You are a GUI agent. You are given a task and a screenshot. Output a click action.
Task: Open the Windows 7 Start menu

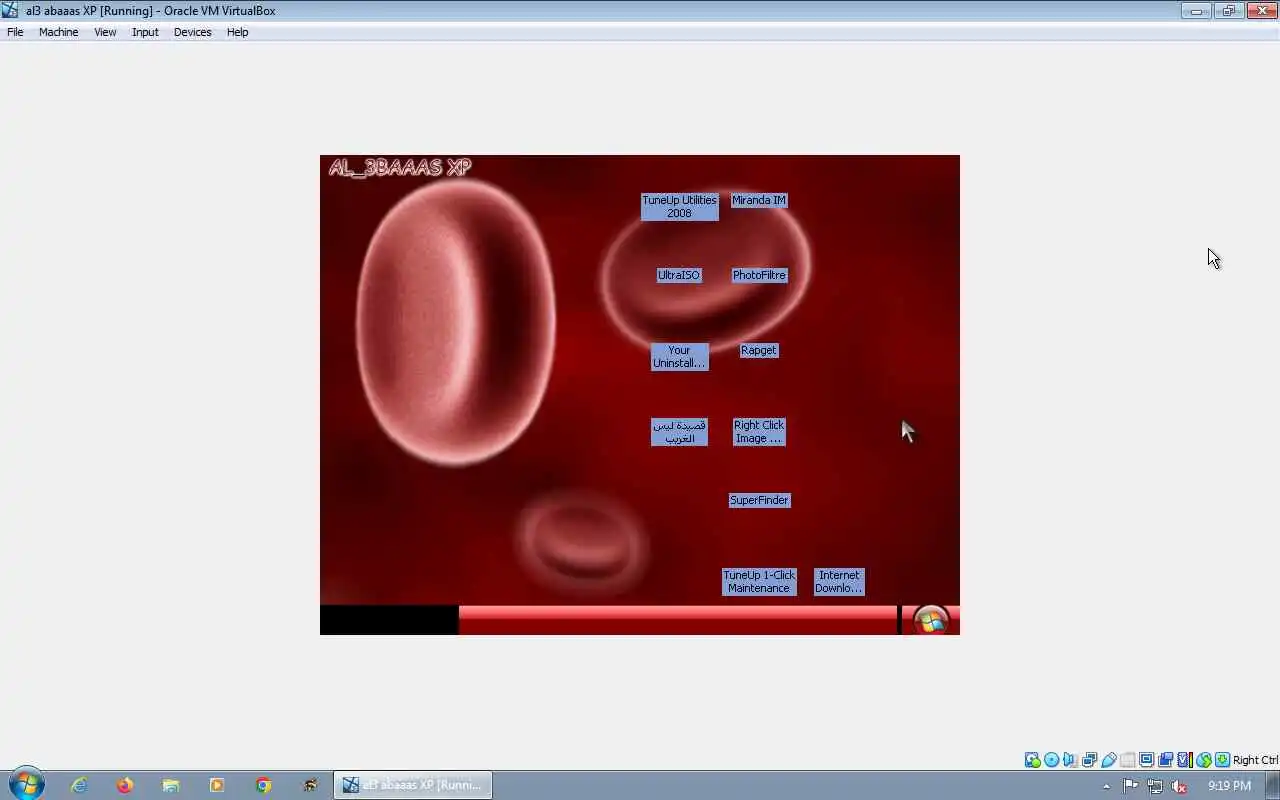pyautogui.click(x=26, y=785)
